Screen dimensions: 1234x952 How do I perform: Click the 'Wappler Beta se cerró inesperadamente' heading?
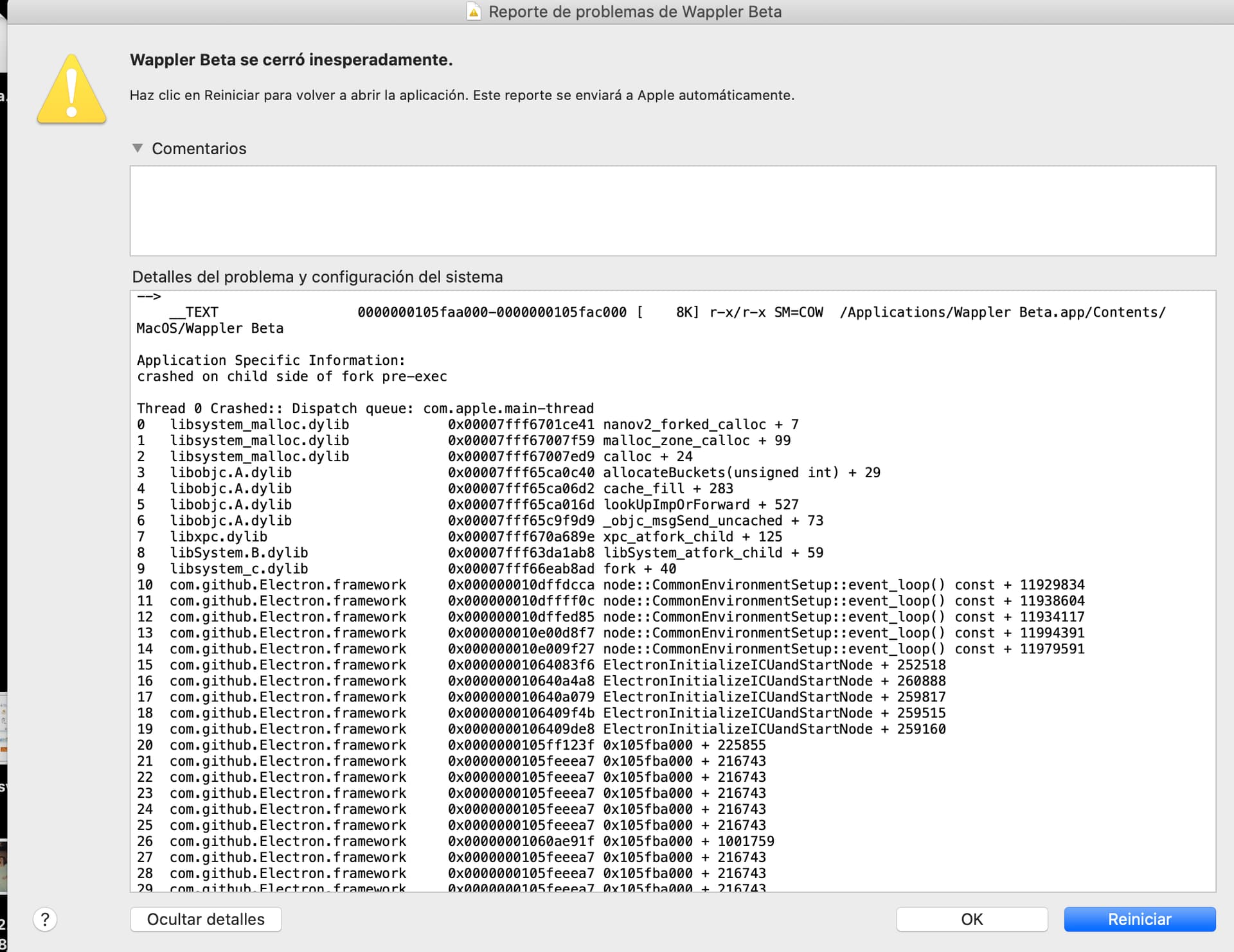coord(291,60)
